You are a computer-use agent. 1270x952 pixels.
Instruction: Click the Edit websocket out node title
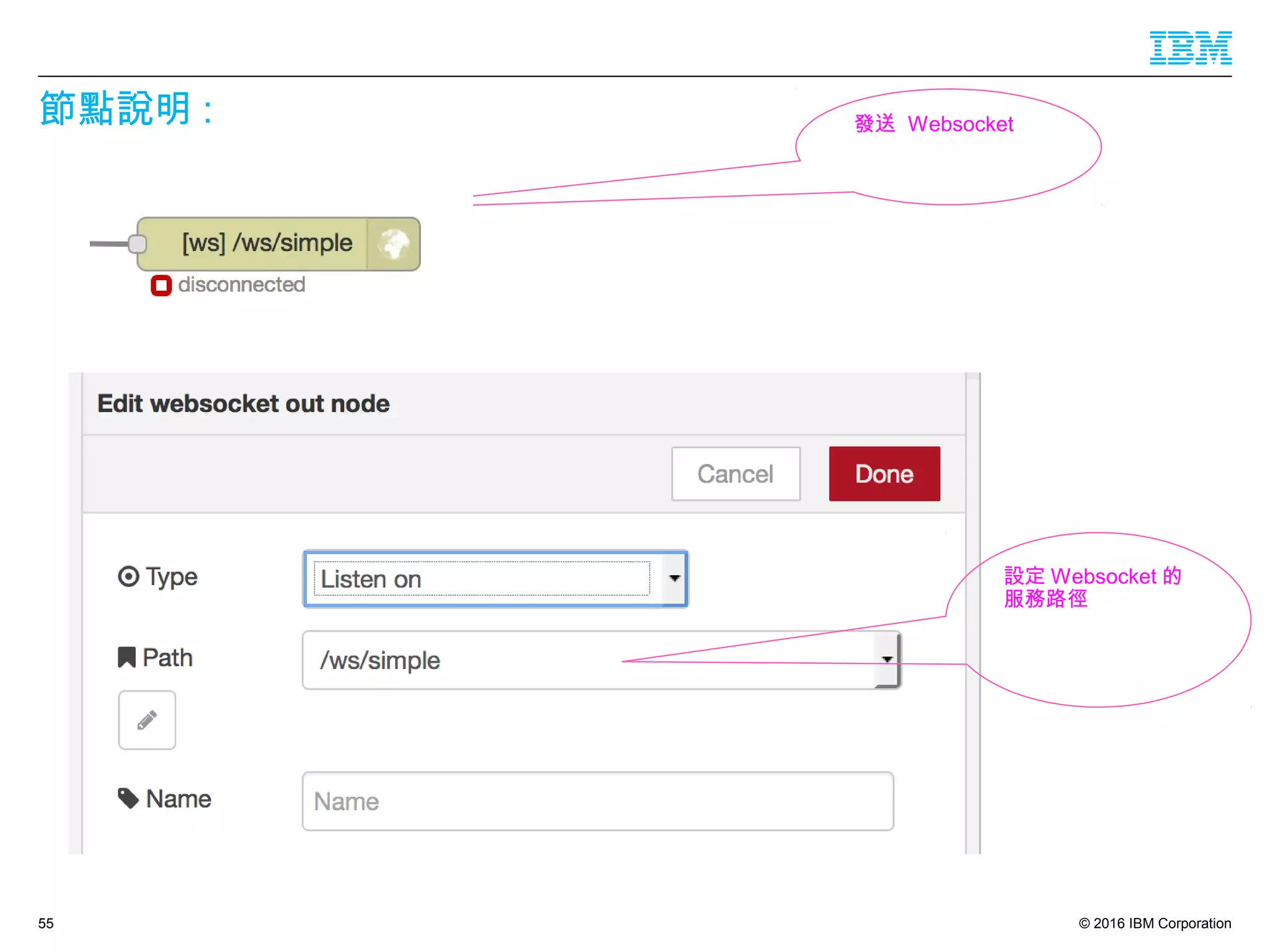coord(244,403)
